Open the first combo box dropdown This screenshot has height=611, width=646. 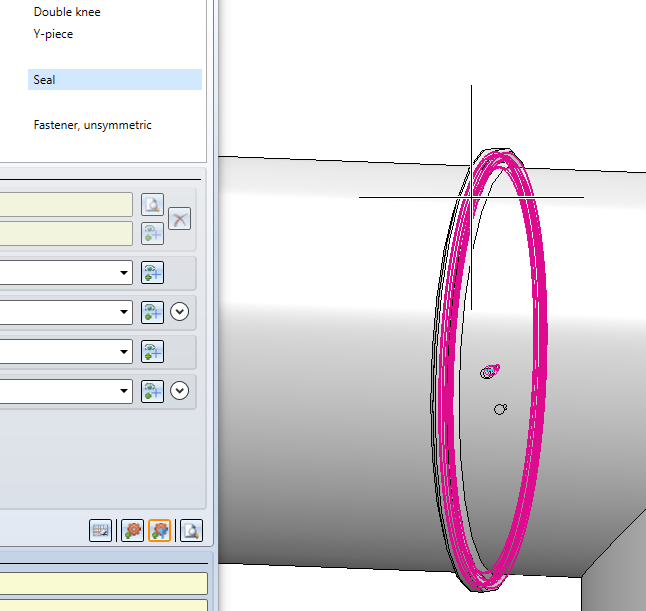click(x=124, y=273)
